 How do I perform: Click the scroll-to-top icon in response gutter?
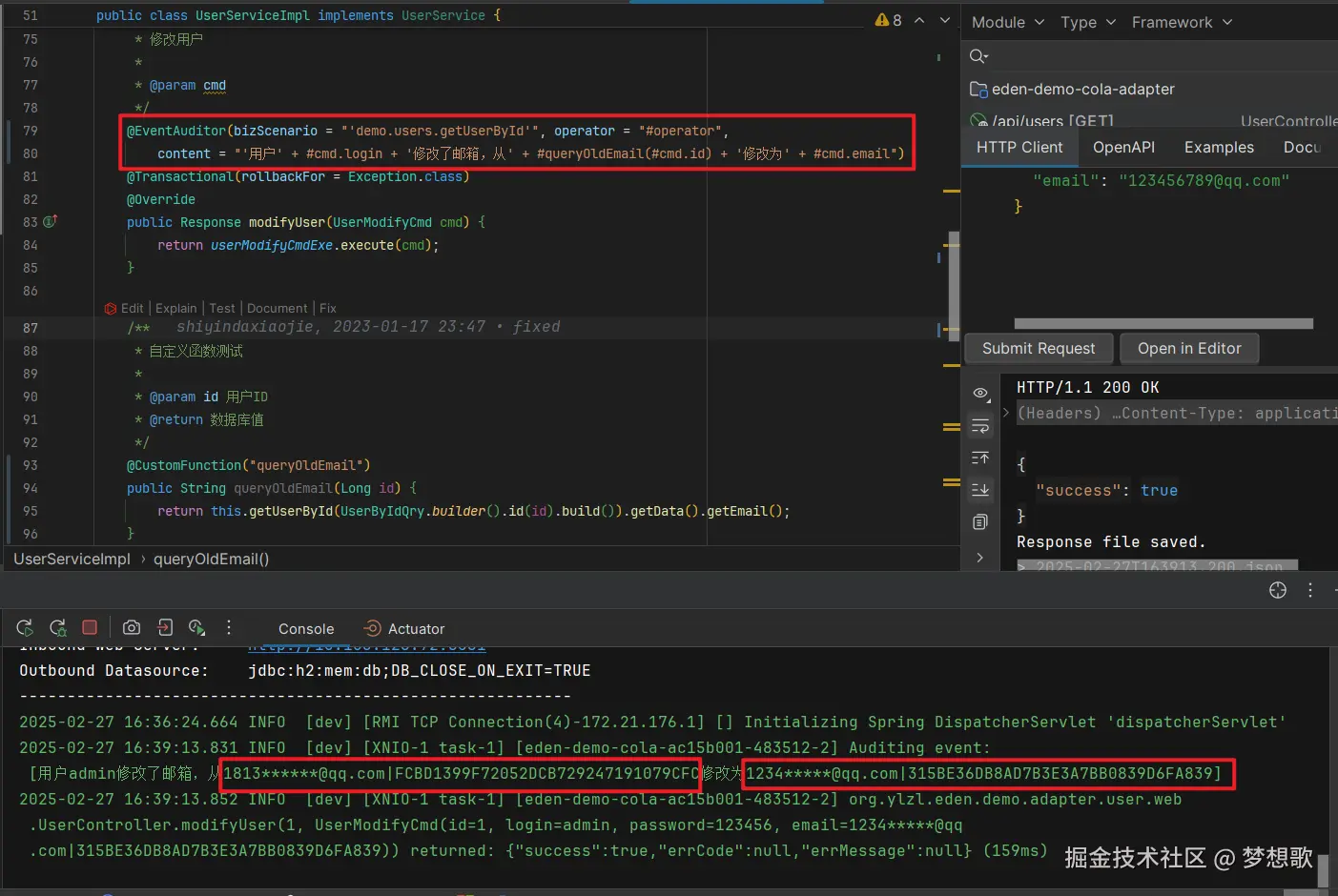click(980, 458)
